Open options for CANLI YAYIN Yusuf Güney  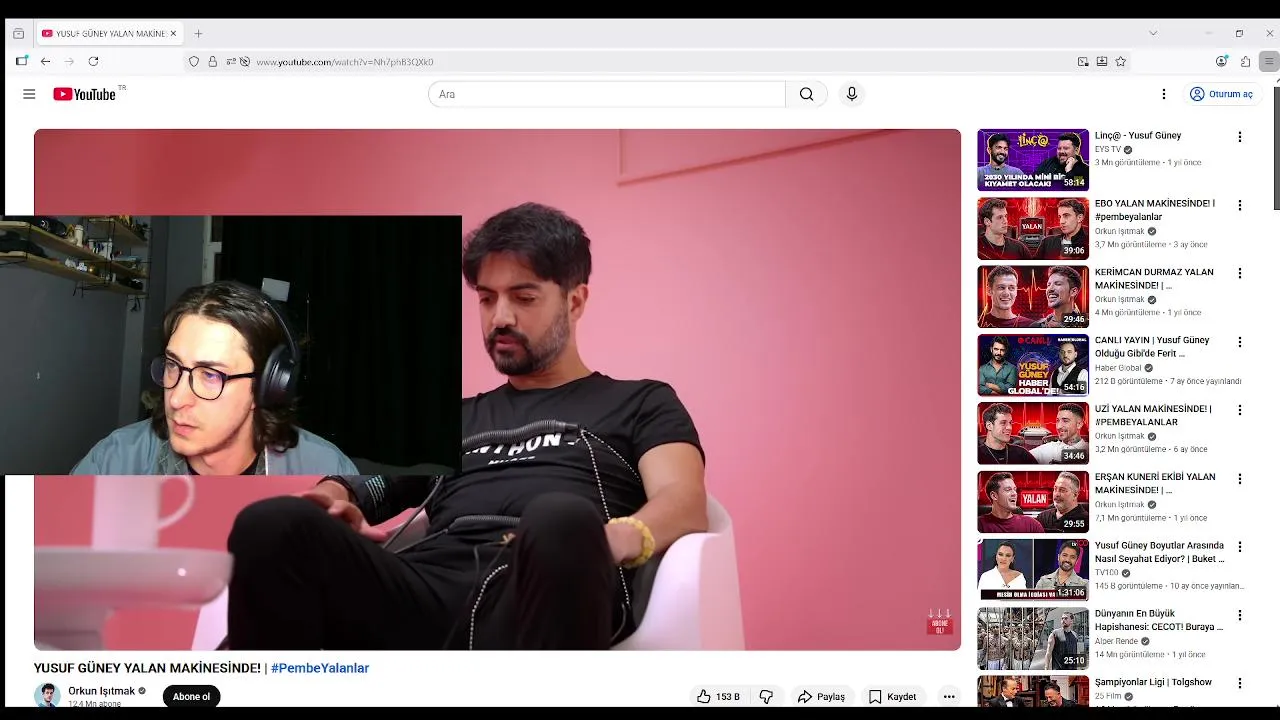1240,342
